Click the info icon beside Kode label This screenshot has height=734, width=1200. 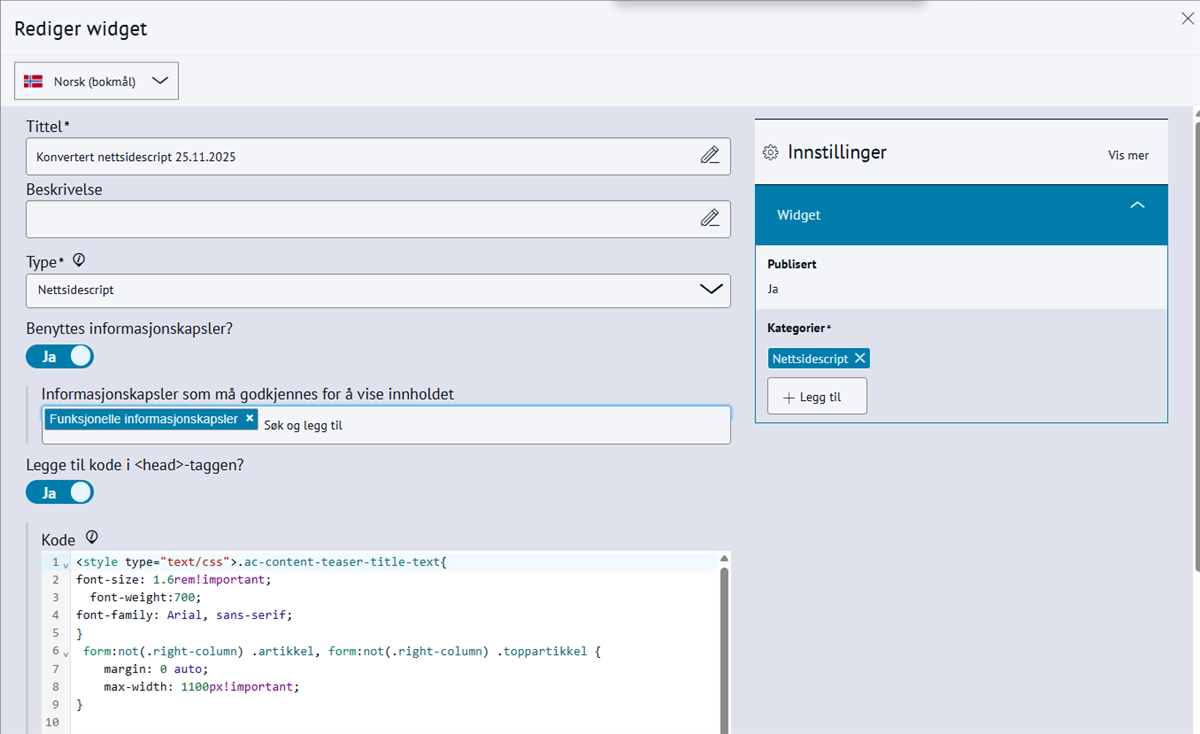tap(92, 538)
